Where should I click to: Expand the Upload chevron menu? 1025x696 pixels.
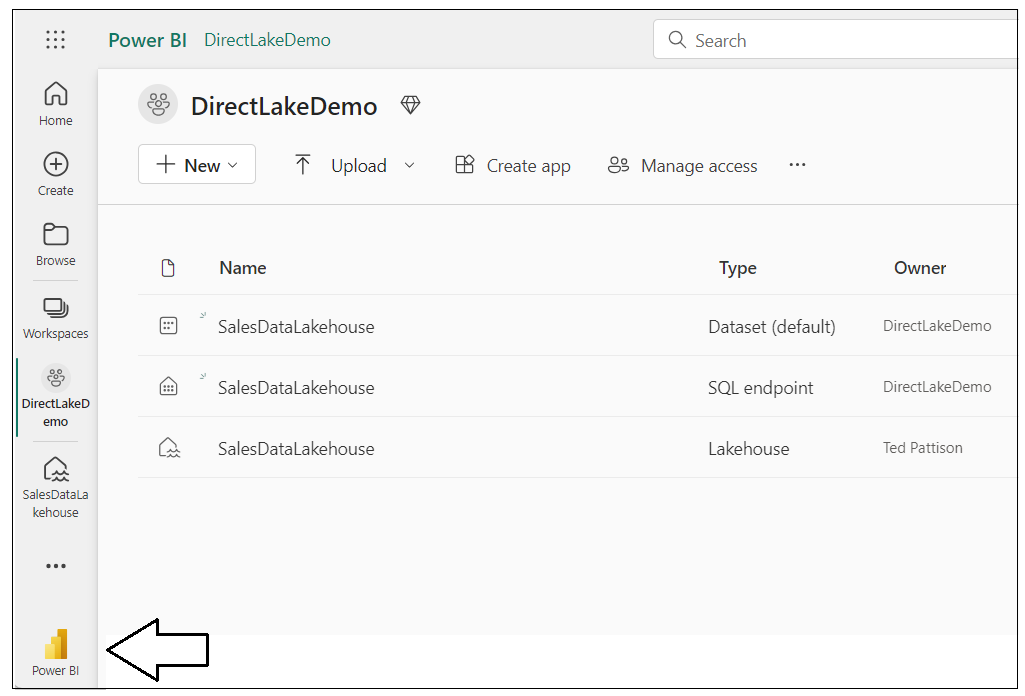coord(409,165)
